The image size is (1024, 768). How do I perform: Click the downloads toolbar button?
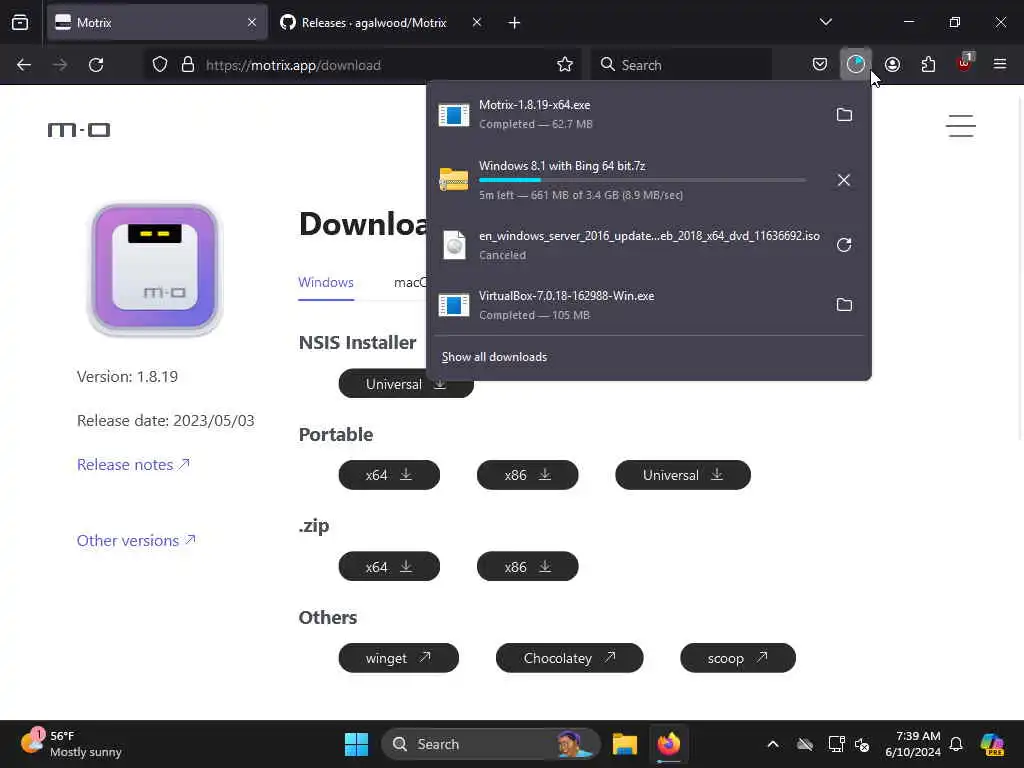point(856,64)
